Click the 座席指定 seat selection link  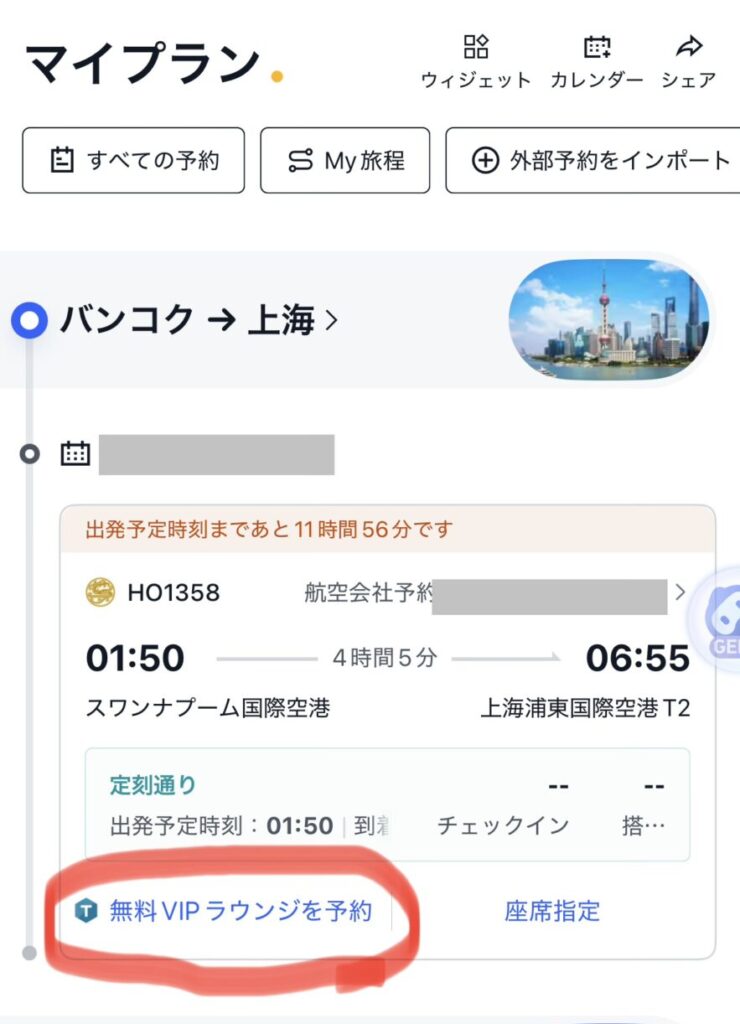pyautogui.click(x=552, y=911)
